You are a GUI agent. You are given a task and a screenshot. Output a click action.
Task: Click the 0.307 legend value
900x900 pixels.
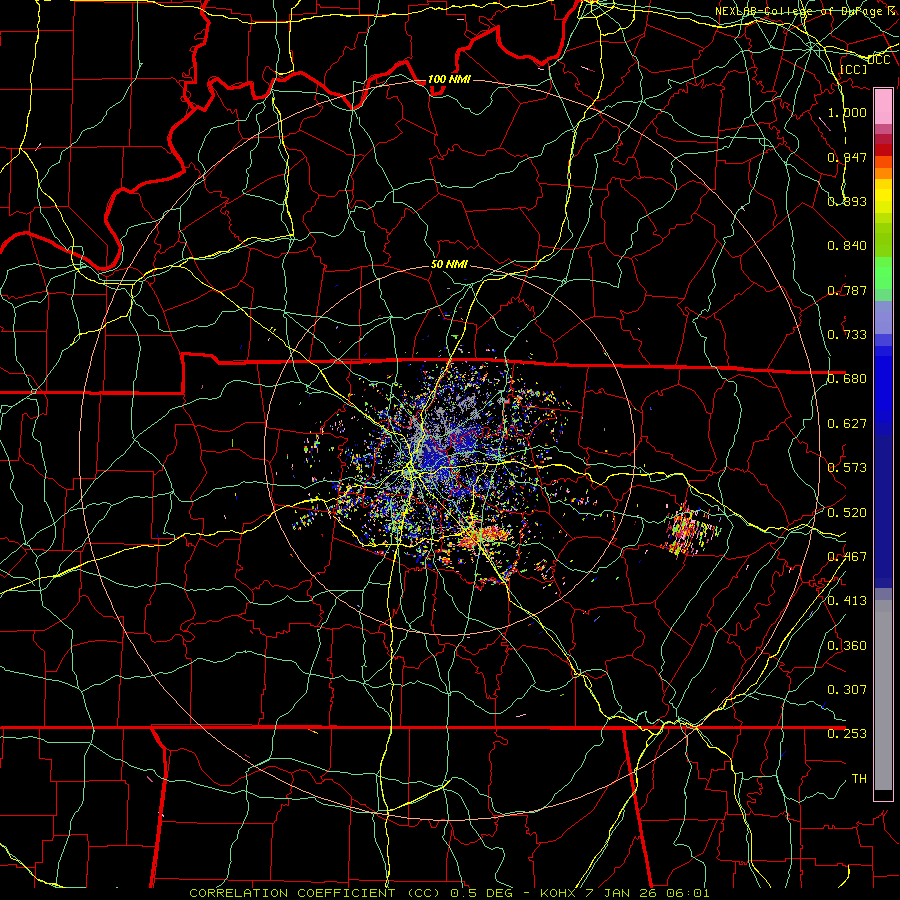[x=847, y=690]
